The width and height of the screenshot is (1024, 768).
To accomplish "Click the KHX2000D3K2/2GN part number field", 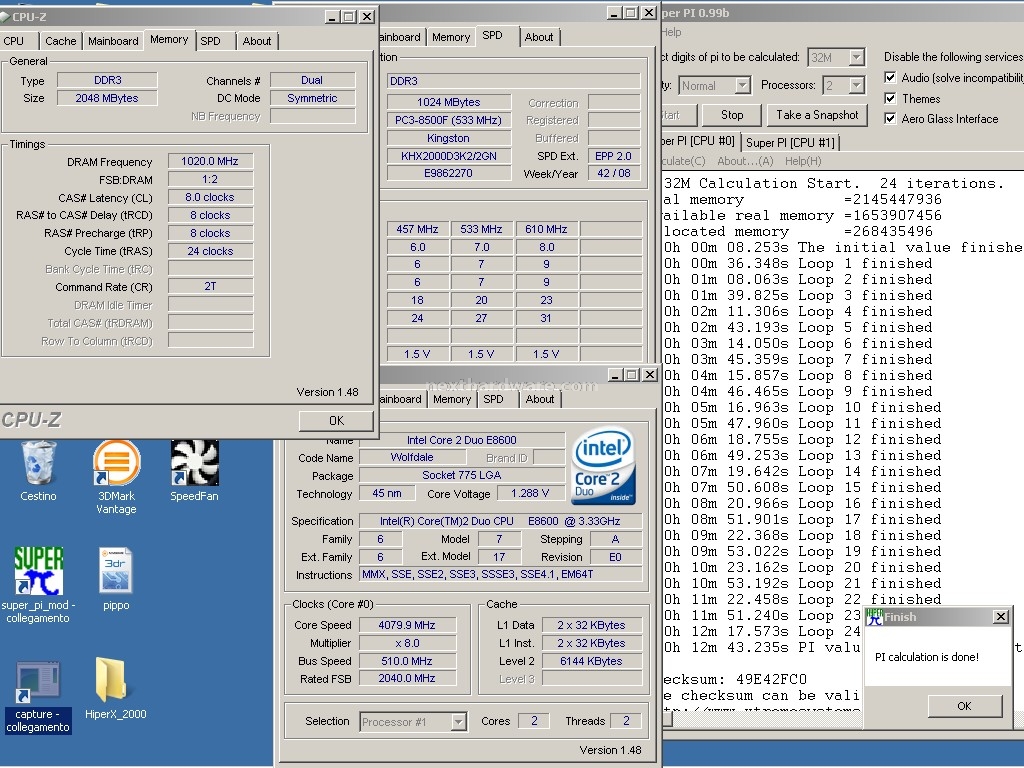I will (x=448, y=155).
